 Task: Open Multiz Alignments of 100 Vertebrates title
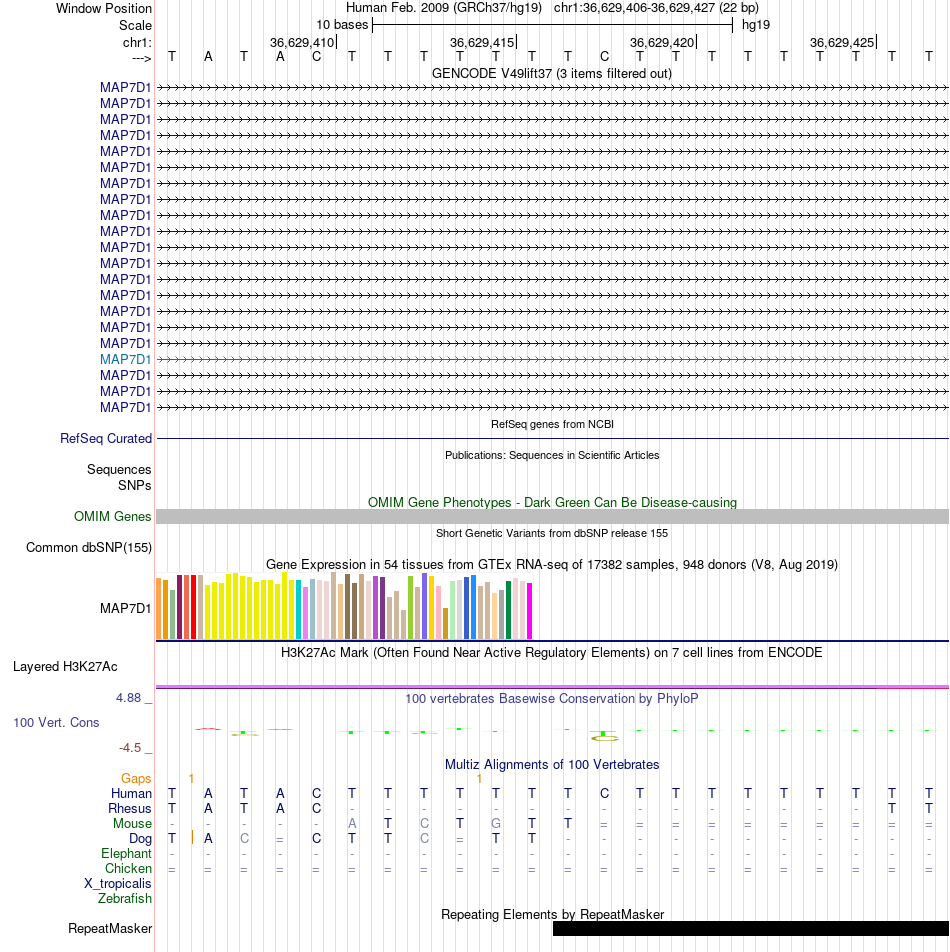click(552, 764)
